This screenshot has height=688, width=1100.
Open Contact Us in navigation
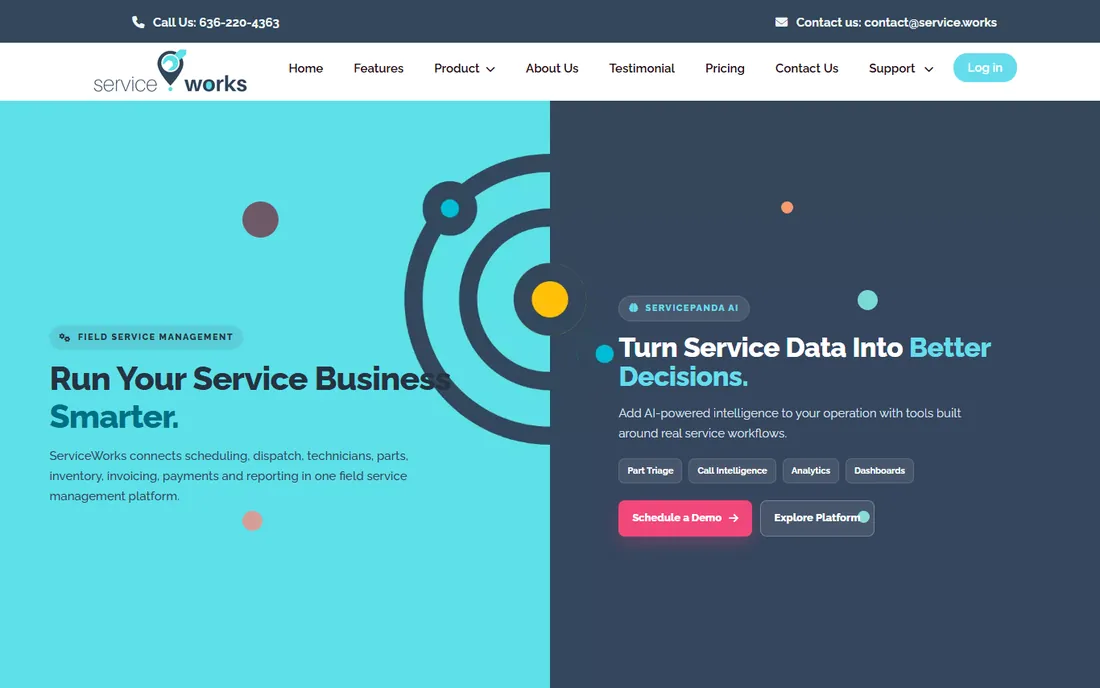(807, 68)
